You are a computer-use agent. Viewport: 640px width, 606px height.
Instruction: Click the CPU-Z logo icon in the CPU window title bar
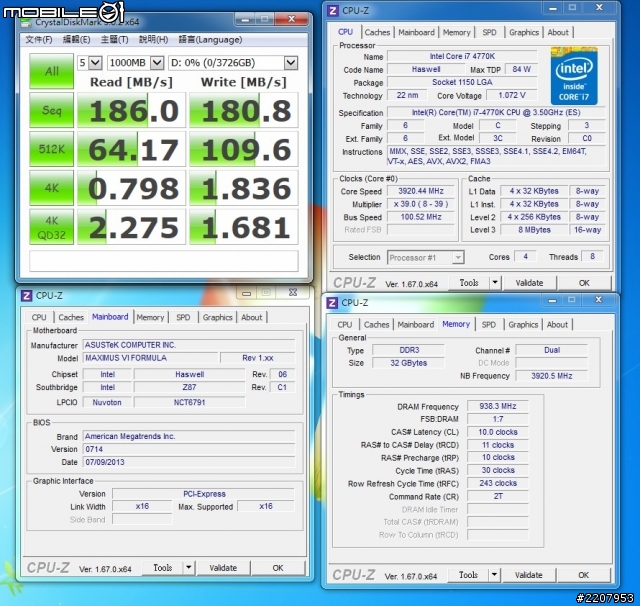tap(333, 11)
